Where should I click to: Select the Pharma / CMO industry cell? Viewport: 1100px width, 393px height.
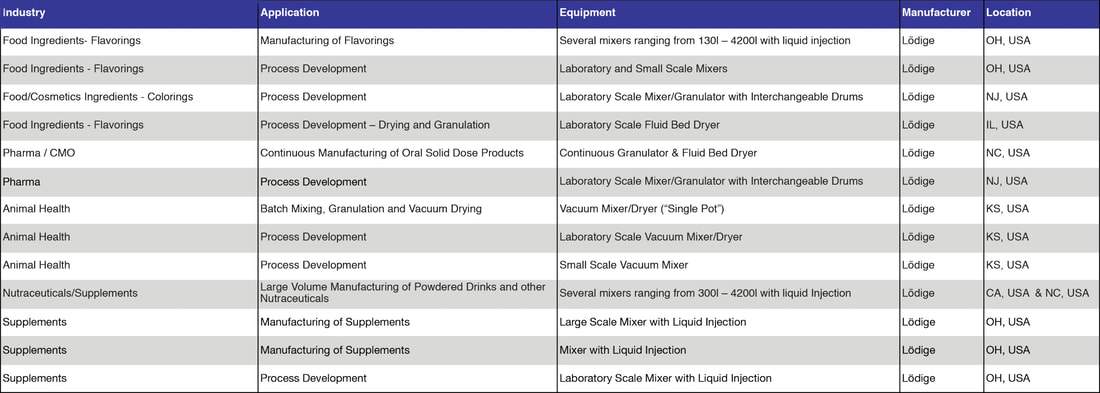click(129, 154)
